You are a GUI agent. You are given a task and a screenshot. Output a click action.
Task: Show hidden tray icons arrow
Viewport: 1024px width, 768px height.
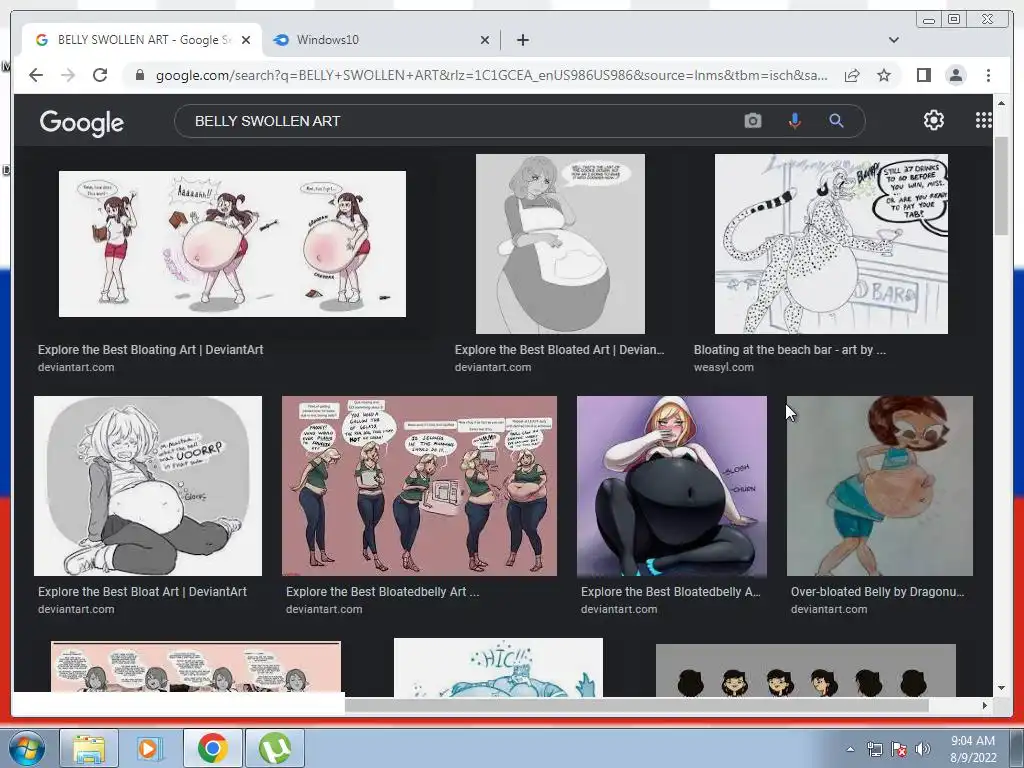[x=850, y=749]
